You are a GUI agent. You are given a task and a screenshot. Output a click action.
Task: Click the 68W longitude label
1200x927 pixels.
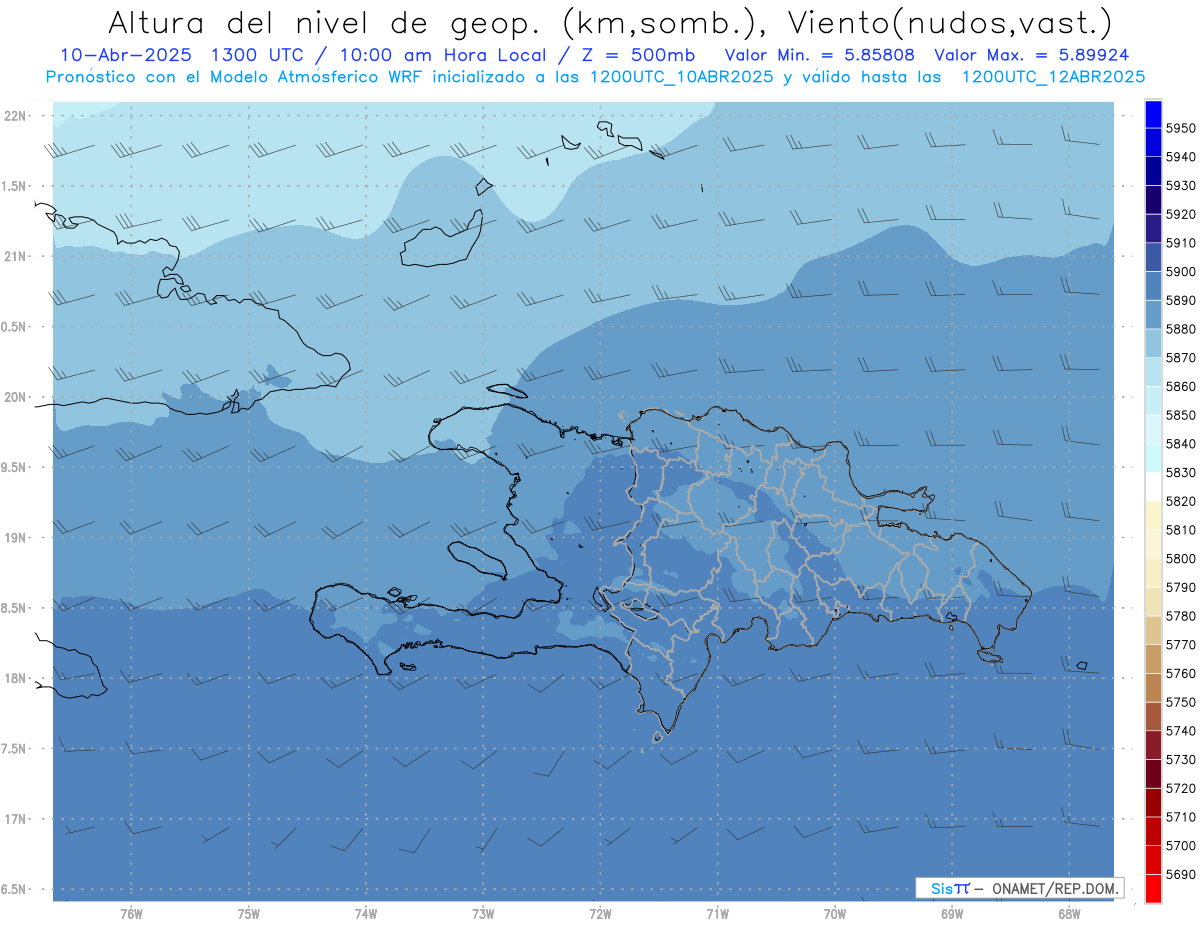[x=1069, y=913]
